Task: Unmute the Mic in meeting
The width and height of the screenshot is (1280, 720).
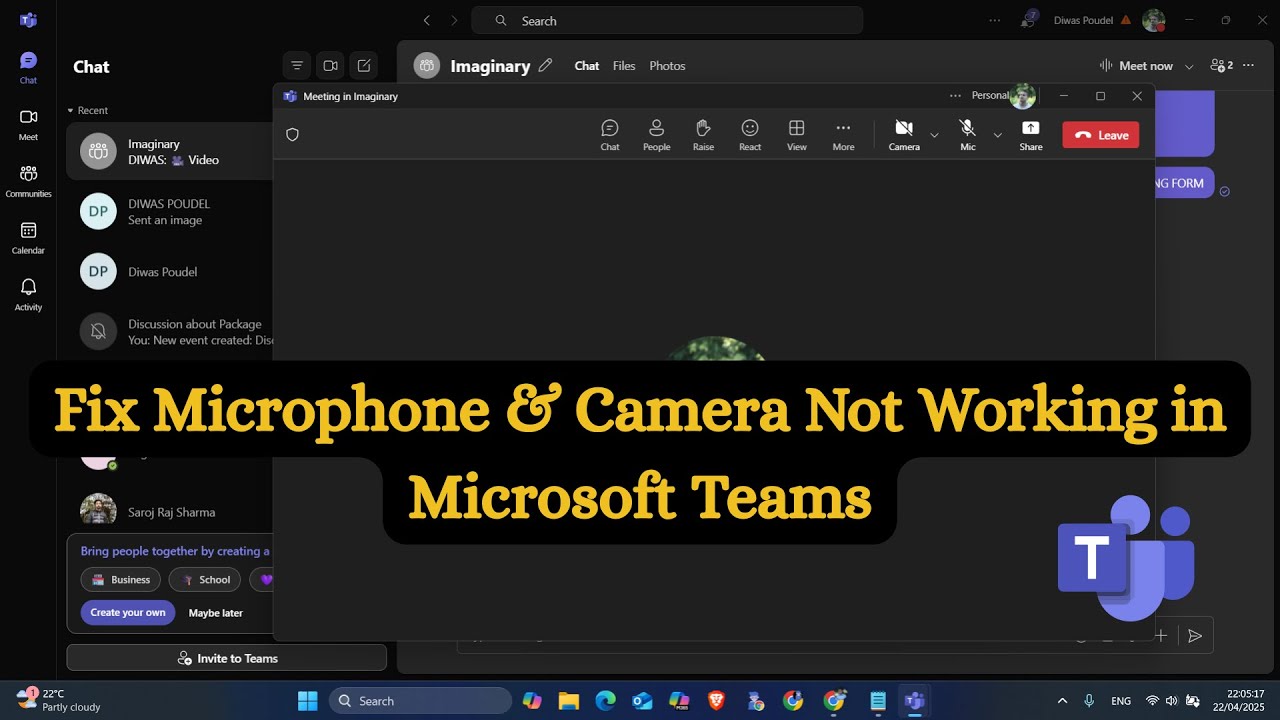Action: [x=967, y=134]
